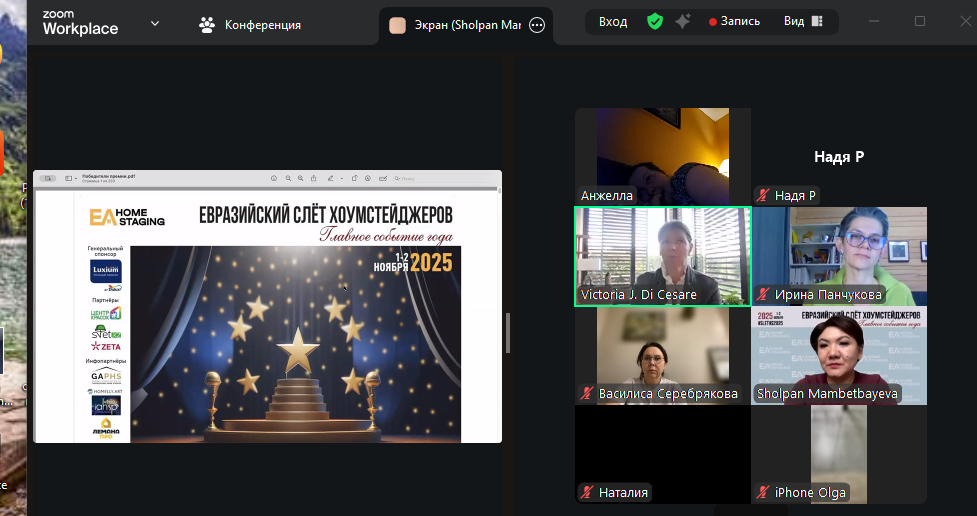Open the green encryption shield icon

pos(654,22)
